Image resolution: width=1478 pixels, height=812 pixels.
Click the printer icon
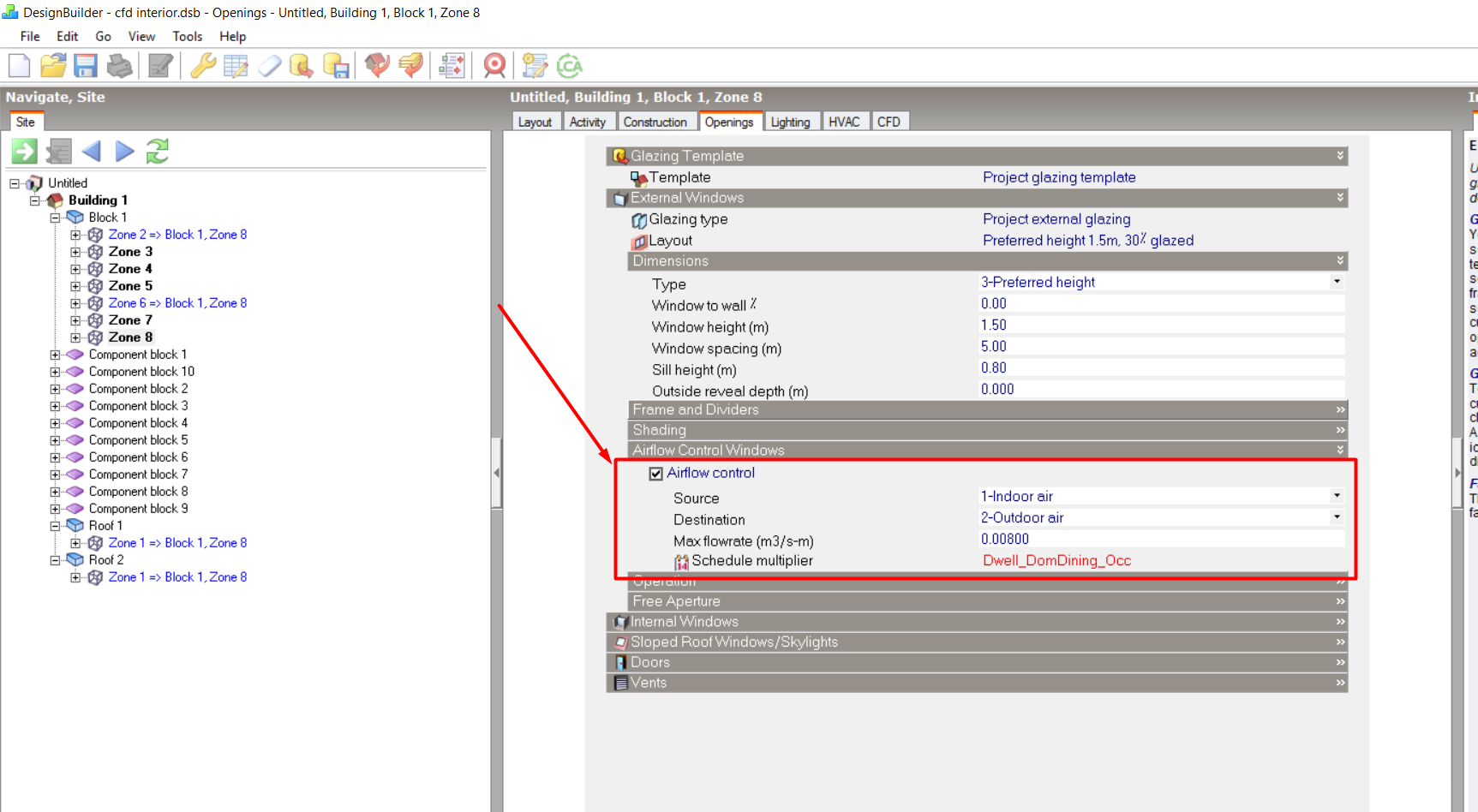(x=120, y=66)
